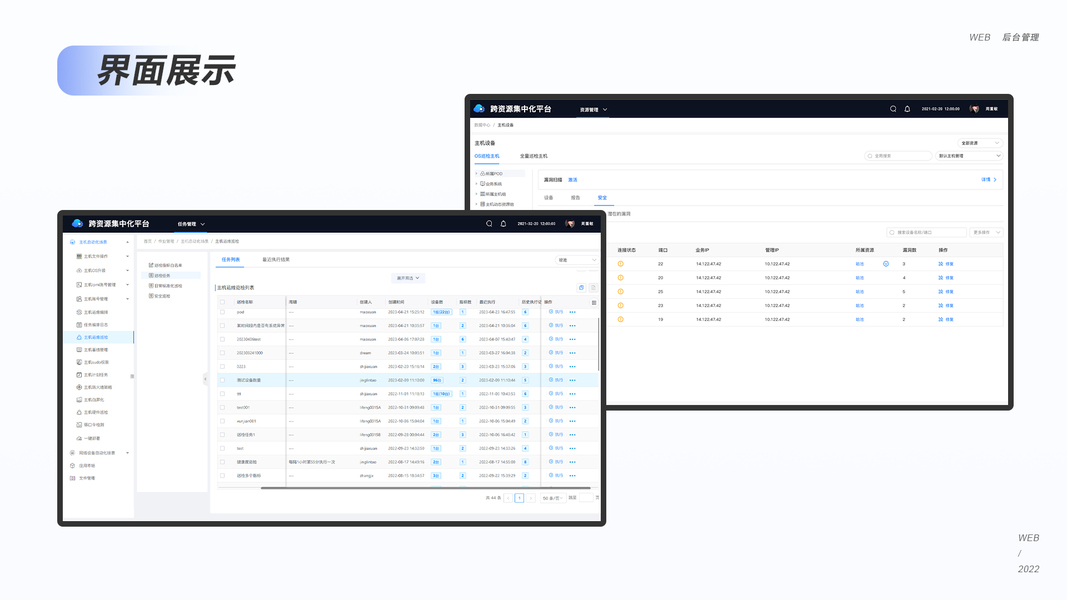Viewport: 1067px width, 600px height.
Task: Click the 全局搜索 search field in back window
Action: [x=898, y=156]
